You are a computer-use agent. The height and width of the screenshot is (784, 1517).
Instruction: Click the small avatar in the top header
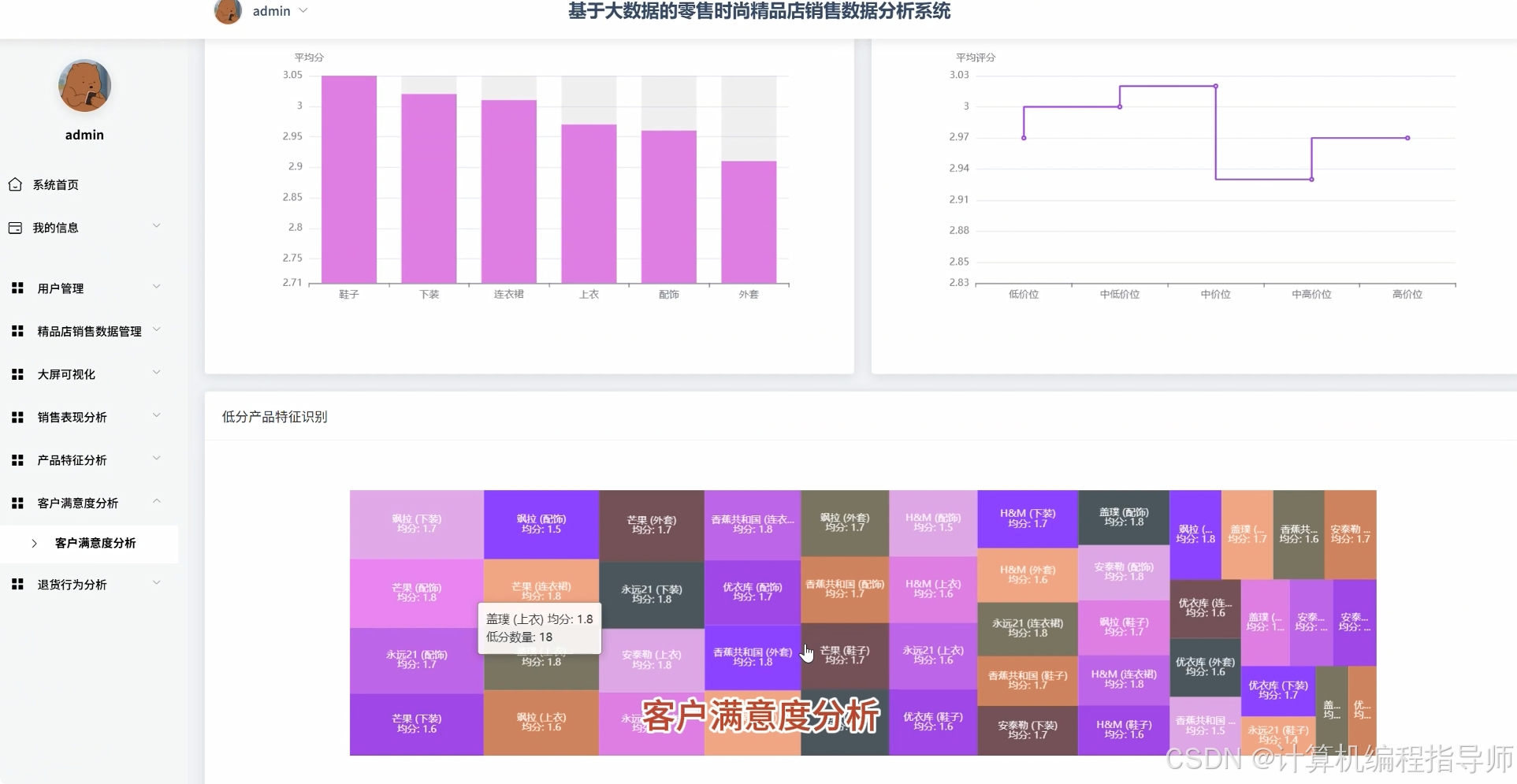point(228,11)
